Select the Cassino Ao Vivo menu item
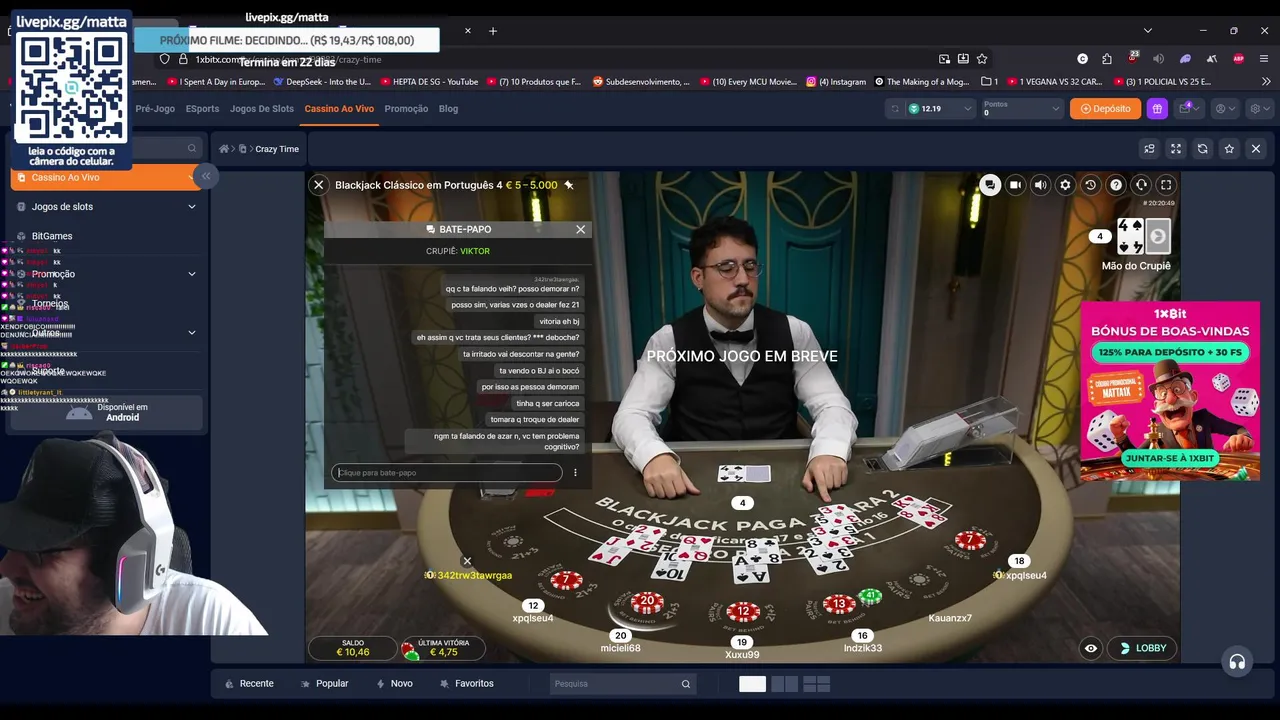 pos(339,108)
